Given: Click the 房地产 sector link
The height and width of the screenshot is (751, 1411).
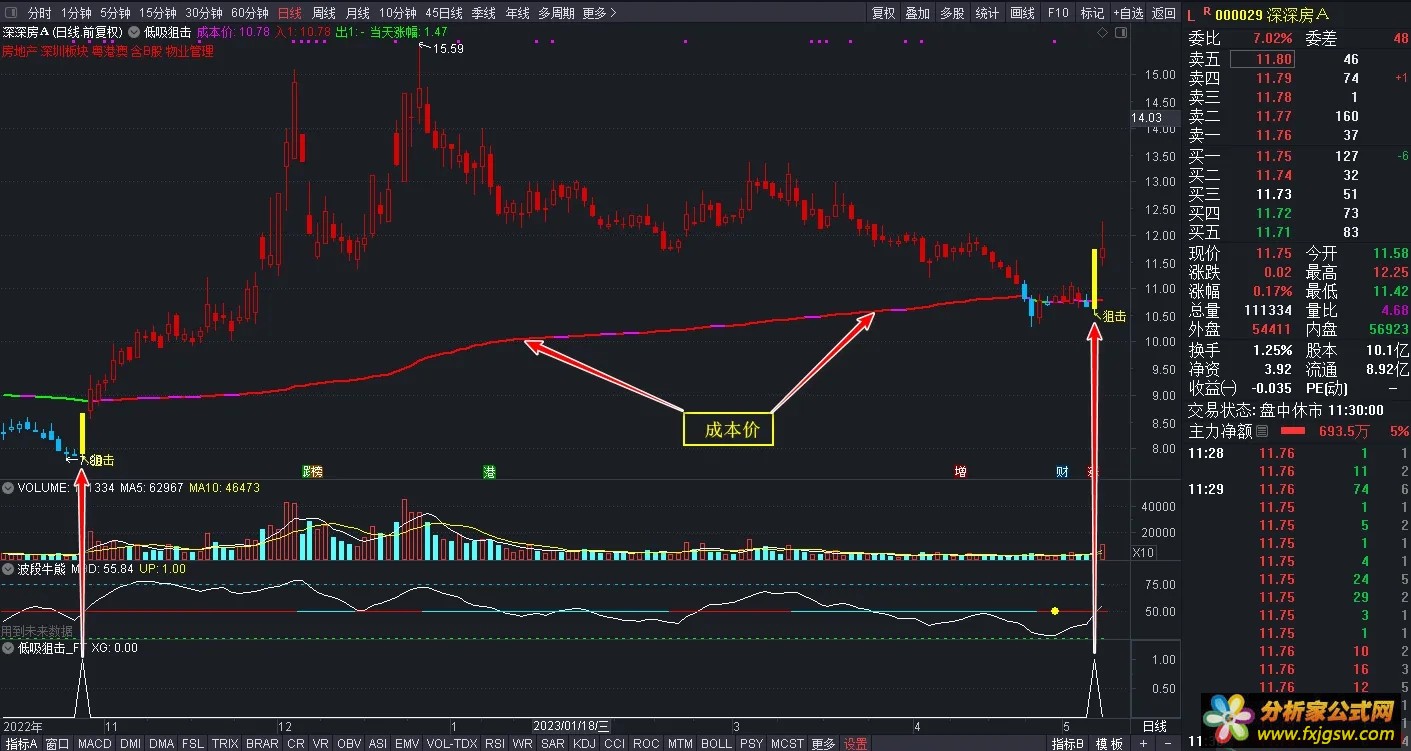Looking at the screenshot, I should tap(19, 51).
